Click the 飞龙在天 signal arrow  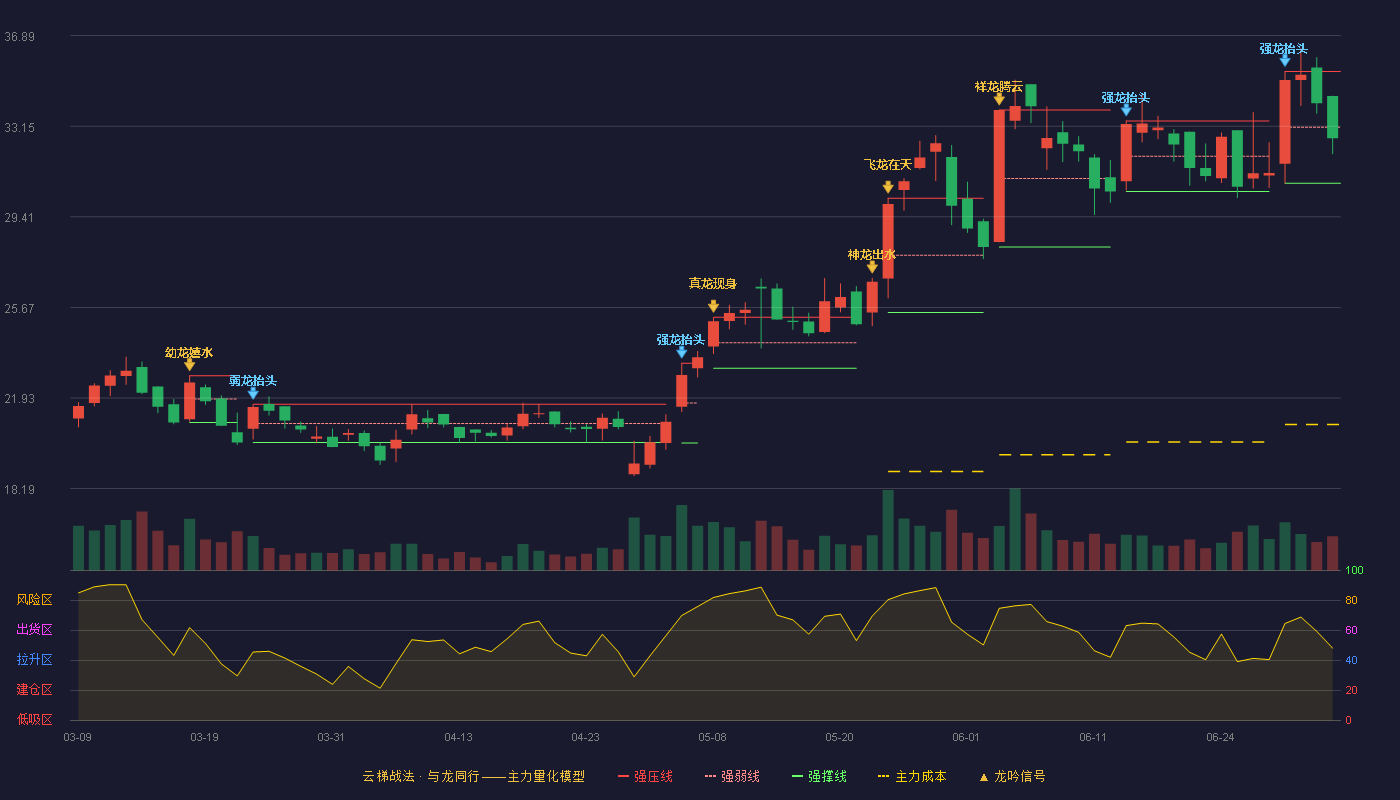click(888, 187)
